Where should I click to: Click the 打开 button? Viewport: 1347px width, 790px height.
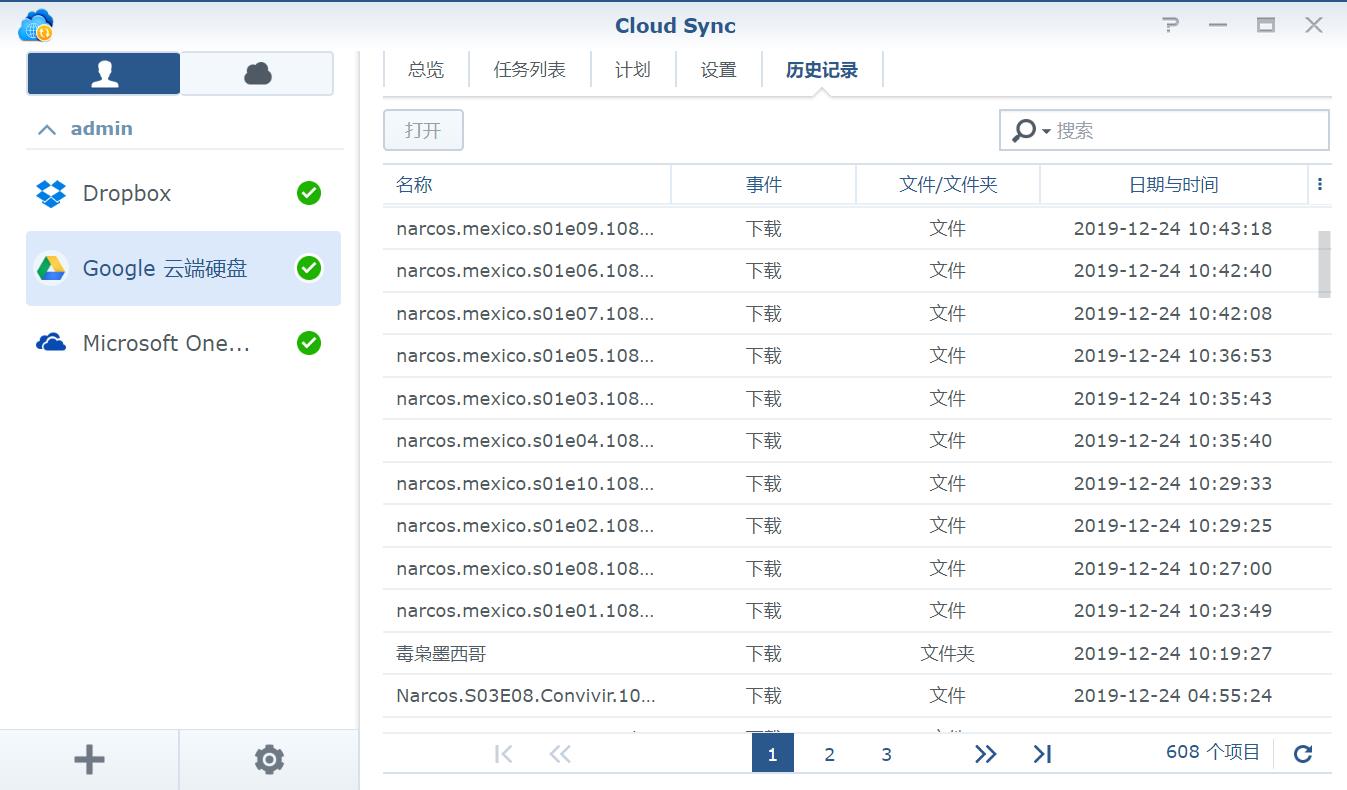[x=423, y=131]
